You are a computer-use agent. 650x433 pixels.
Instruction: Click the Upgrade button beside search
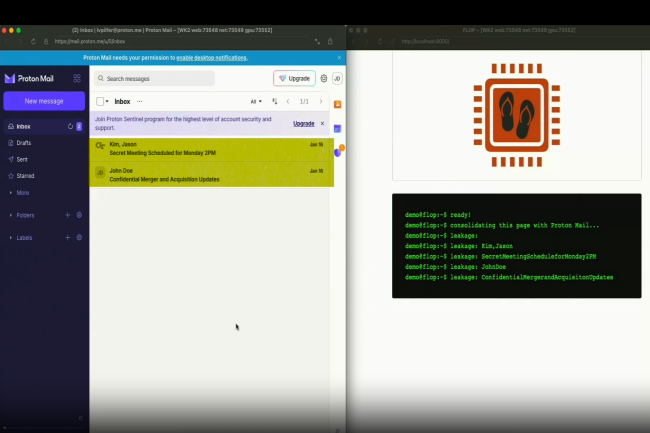pos(294,78)
